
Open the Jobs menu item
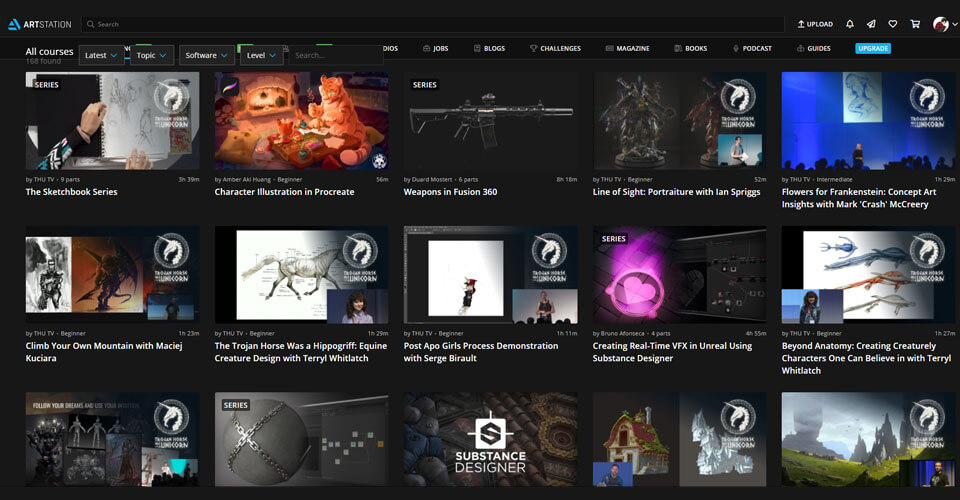pyautogui.click(x=435, y=48)
